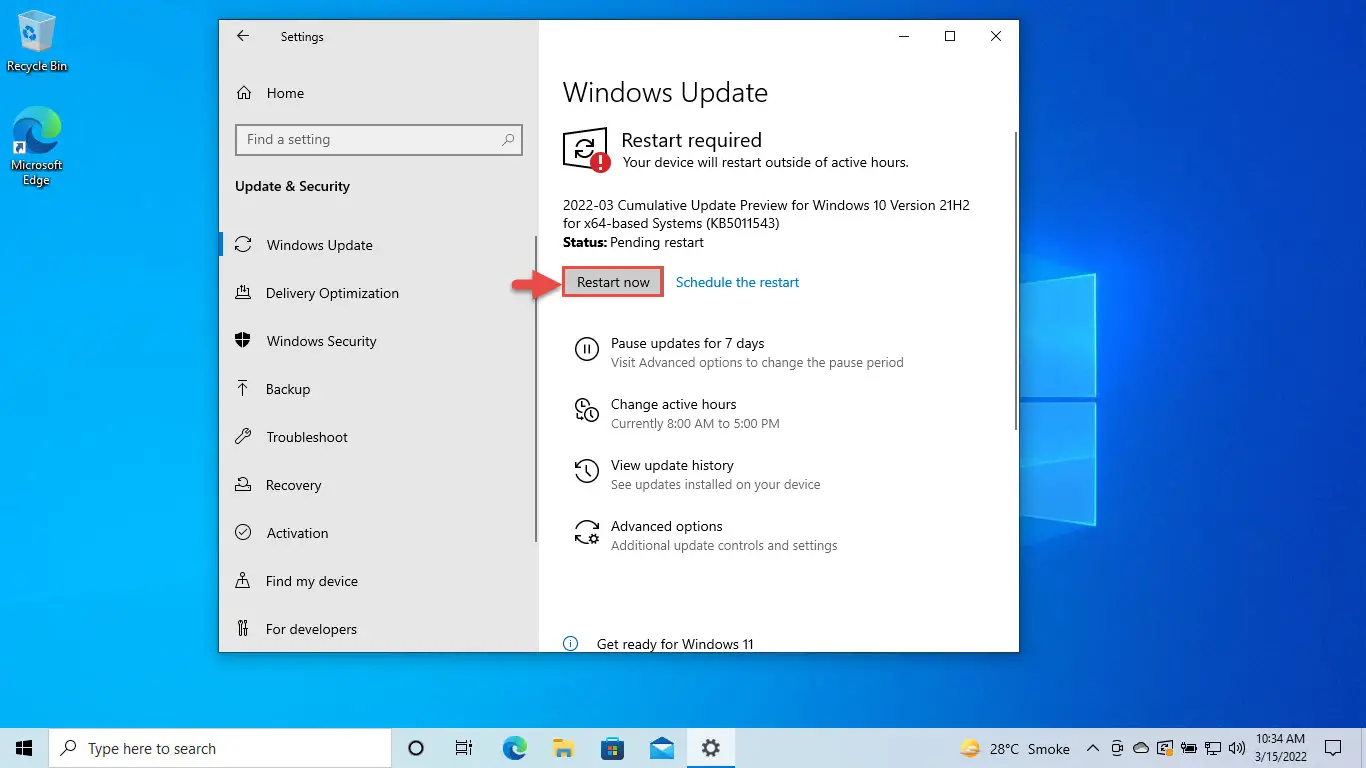The image size is (1366, 768).
Task: Open Advanced options for updates
Action: tap(706, 535)
